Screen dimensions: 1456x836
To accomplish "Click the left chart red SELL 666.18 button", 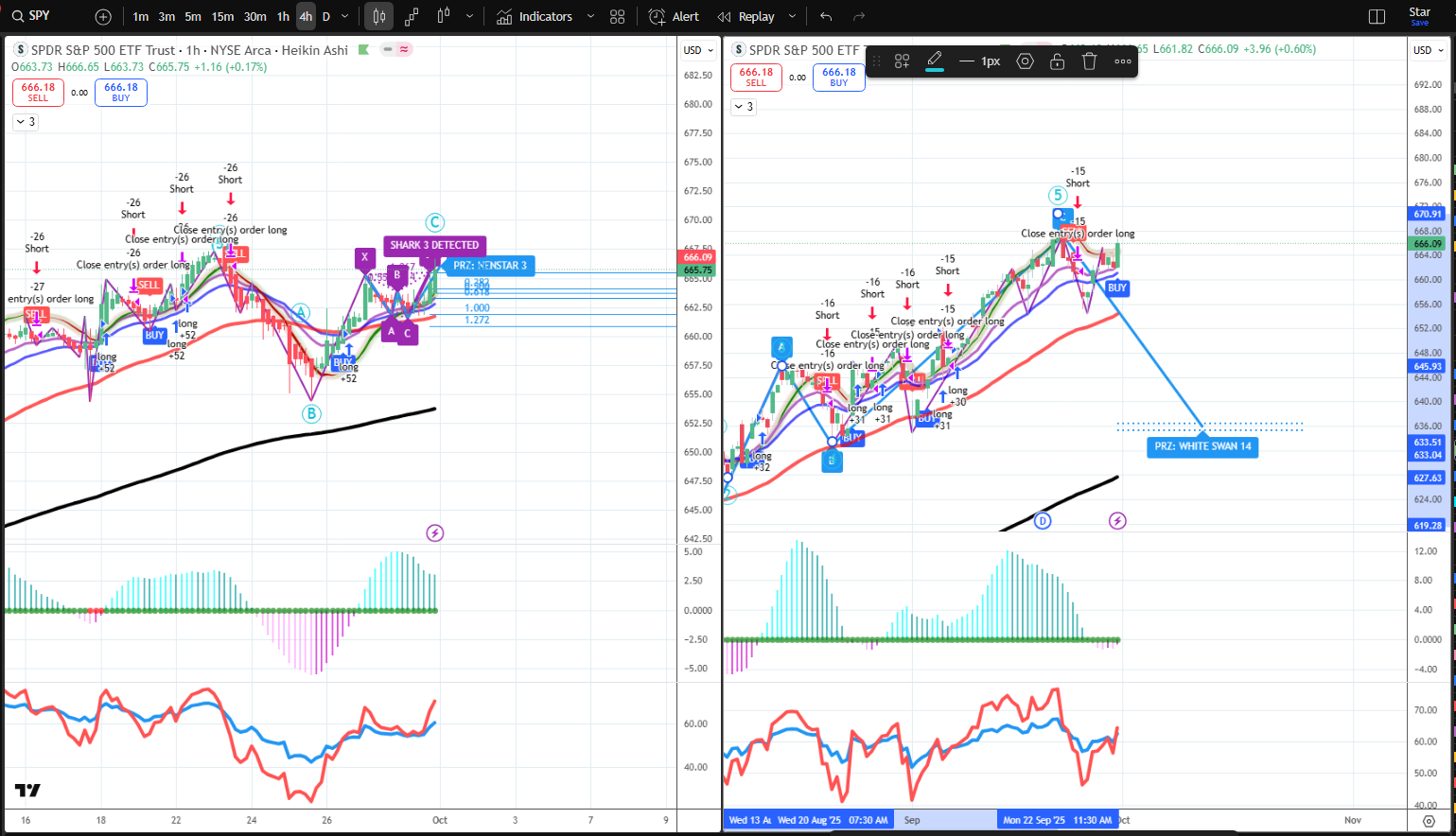I will (38, 92).
